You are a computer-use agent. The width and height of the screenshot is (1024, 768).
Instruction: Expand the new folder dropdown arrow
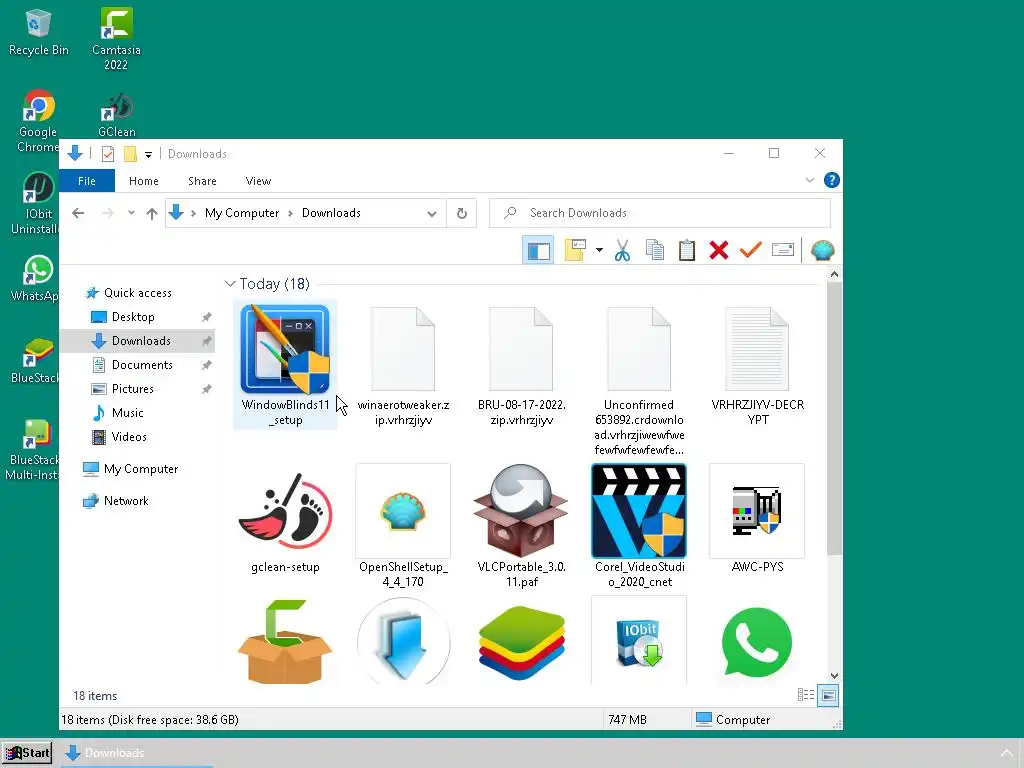click(x=599, y=250)
